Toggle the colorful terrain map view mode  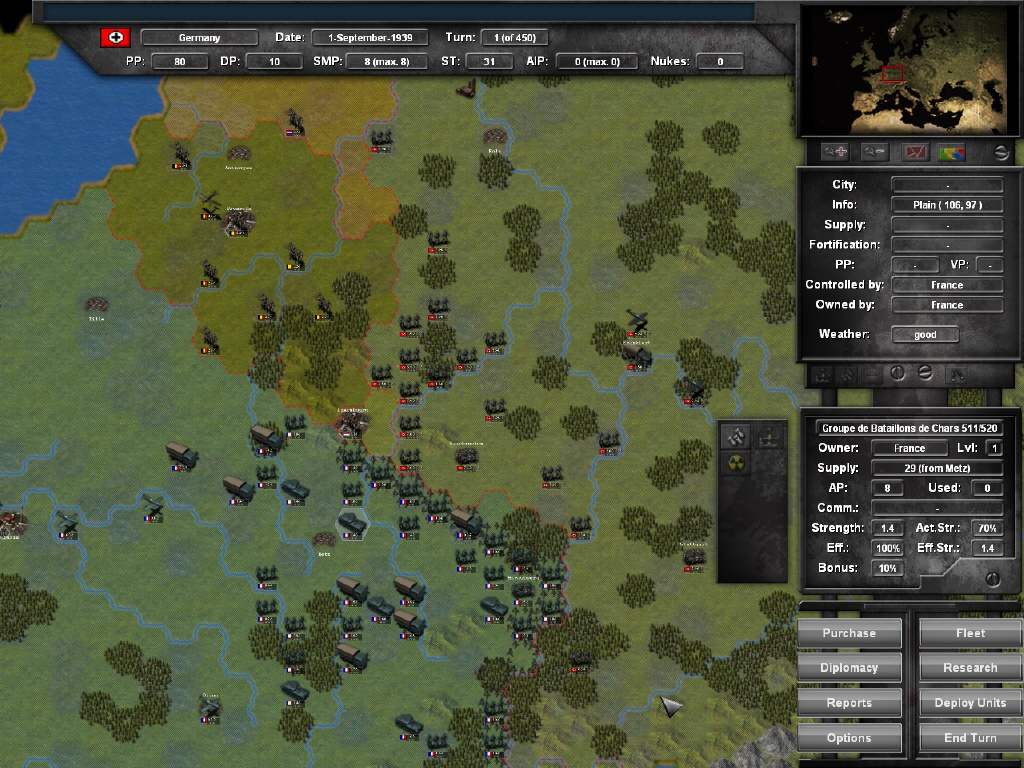point(951,151)
